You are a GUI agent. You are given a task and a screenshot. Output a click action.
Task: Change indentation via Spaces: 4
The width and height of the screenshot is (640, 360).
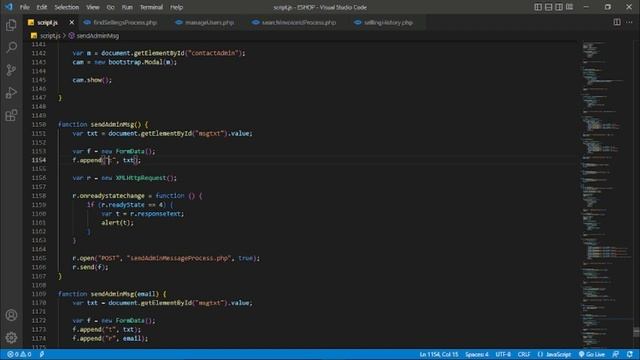[477, 354]
